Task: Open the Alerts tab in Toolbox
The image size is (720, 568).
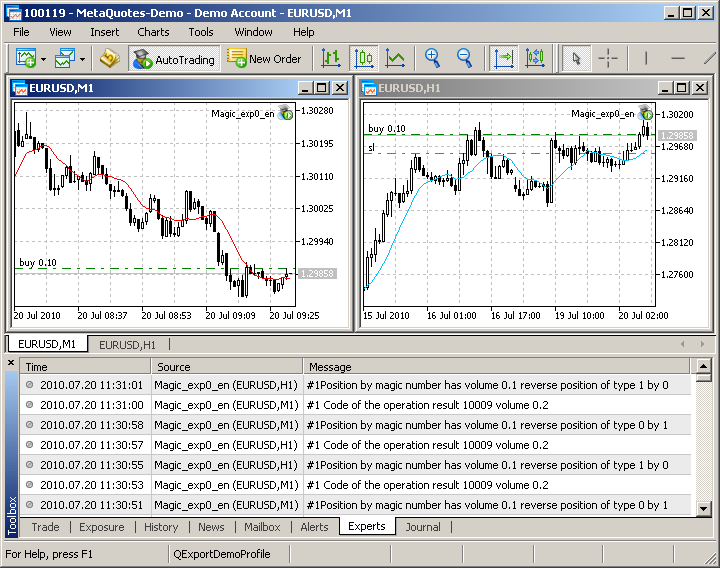Action: [314, 527]
